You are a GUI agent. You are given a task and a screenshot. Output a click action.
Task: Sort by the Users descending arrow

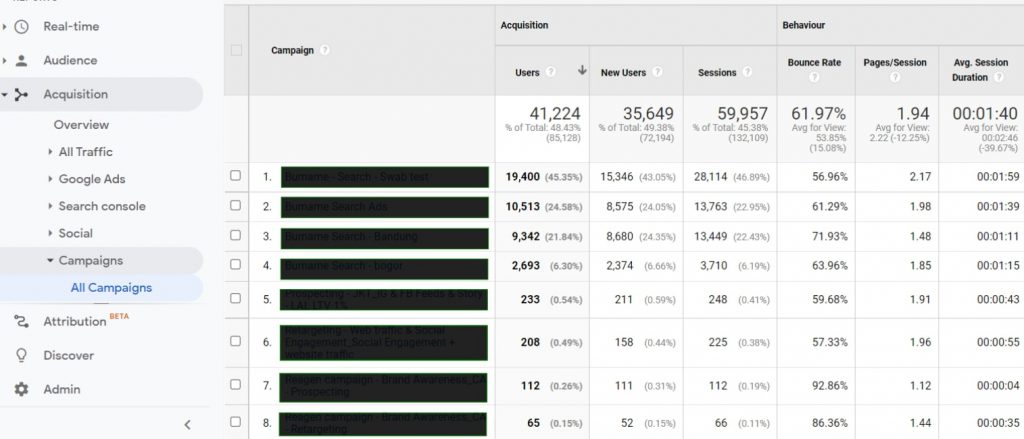click(582, 71)
